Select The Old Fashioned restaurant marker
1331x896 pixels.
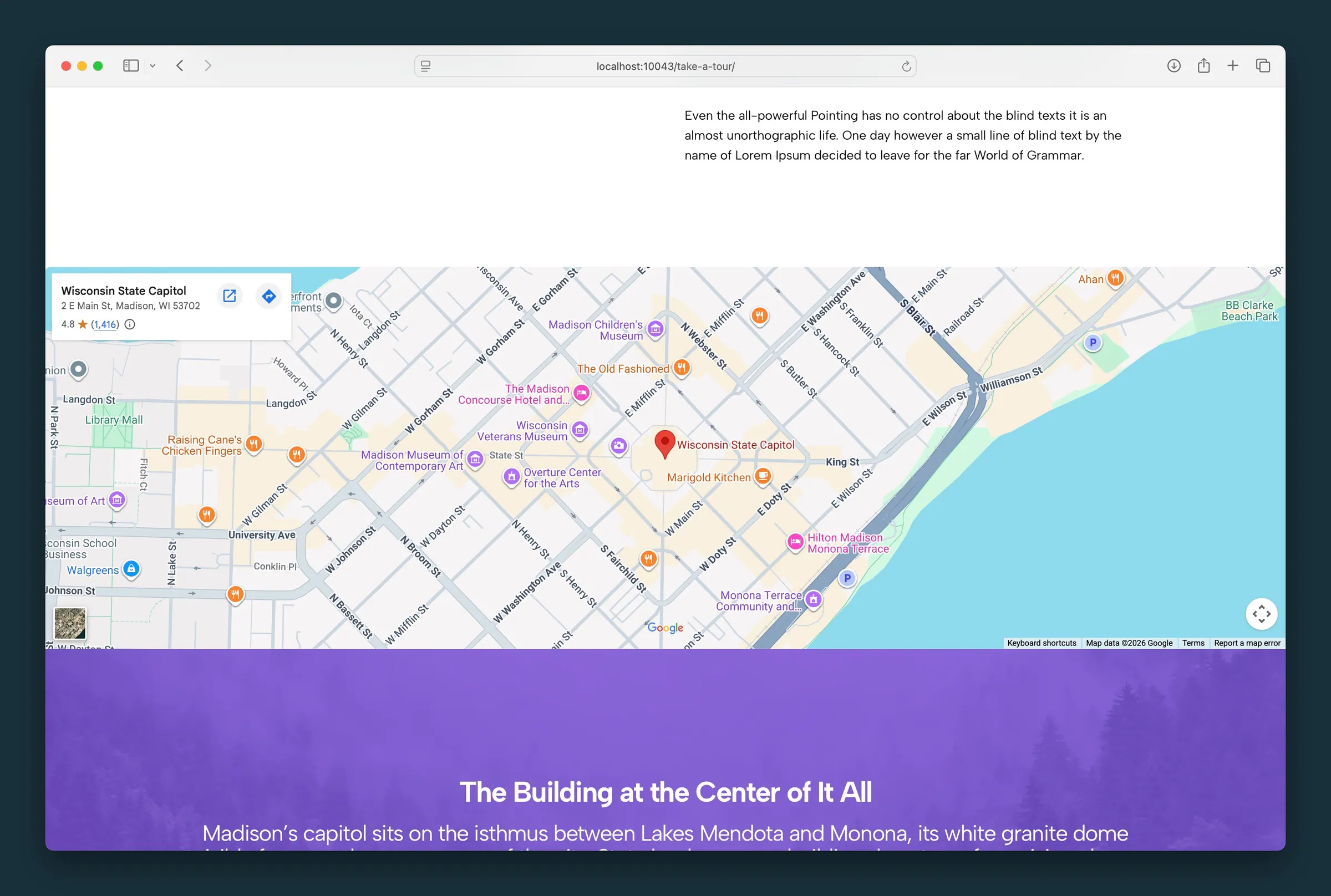click(x=681, y=368)
